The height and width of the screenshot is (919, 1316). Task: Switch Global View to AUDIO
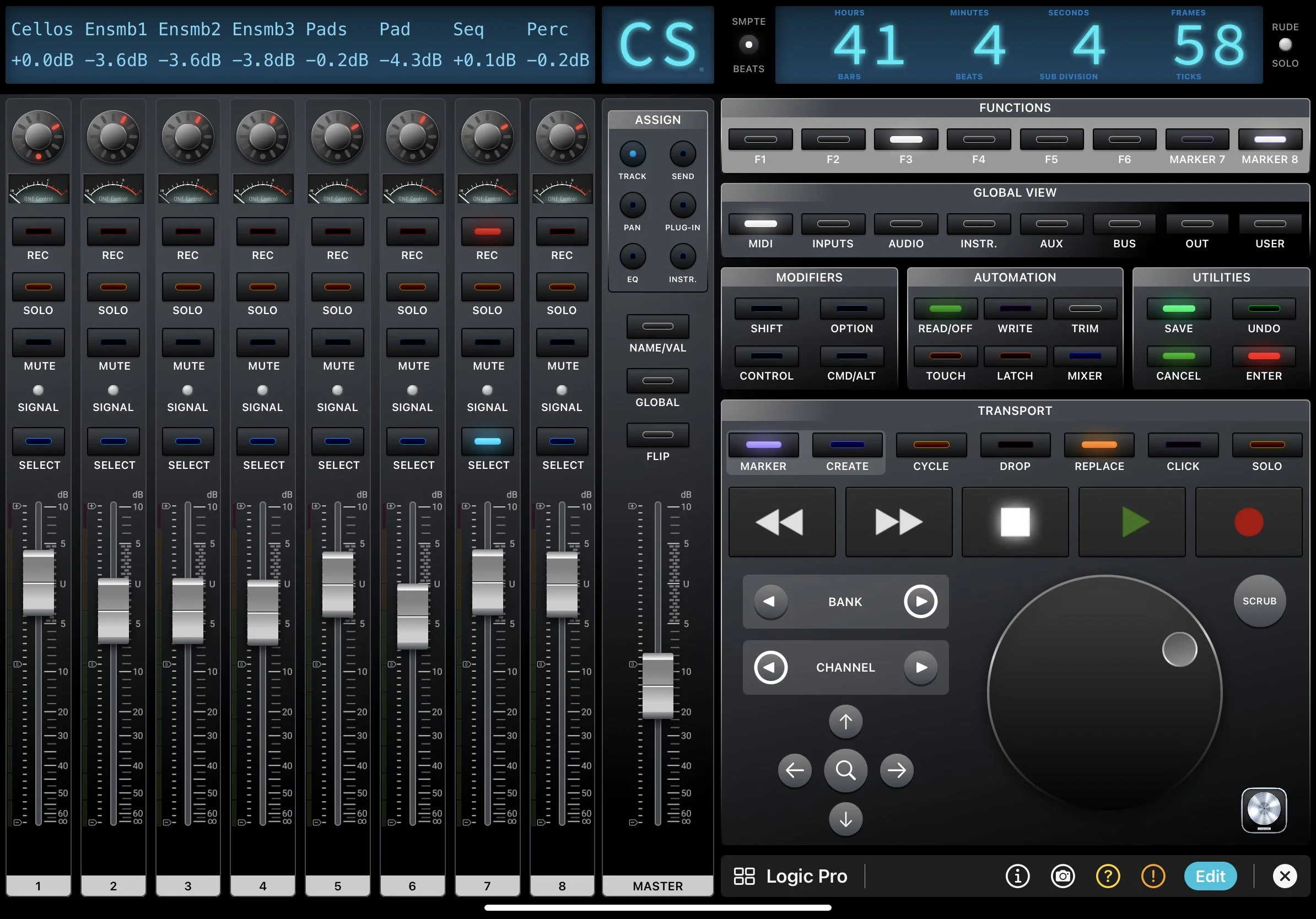point(905,225)
